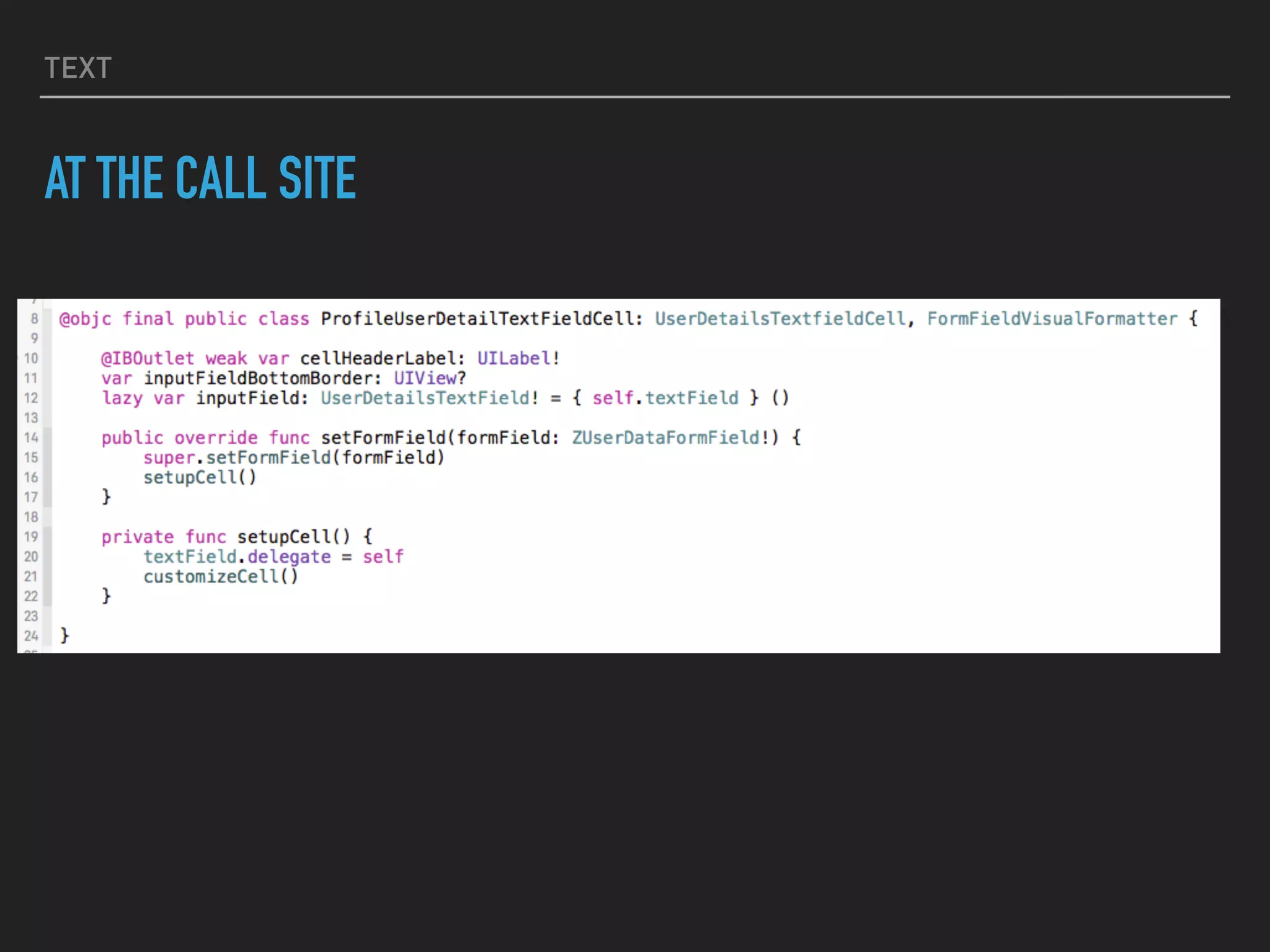This screenshot has width=1270, height=952.
Task: Click the @objc attribute on line 8
Action: [x=85, y=319]
